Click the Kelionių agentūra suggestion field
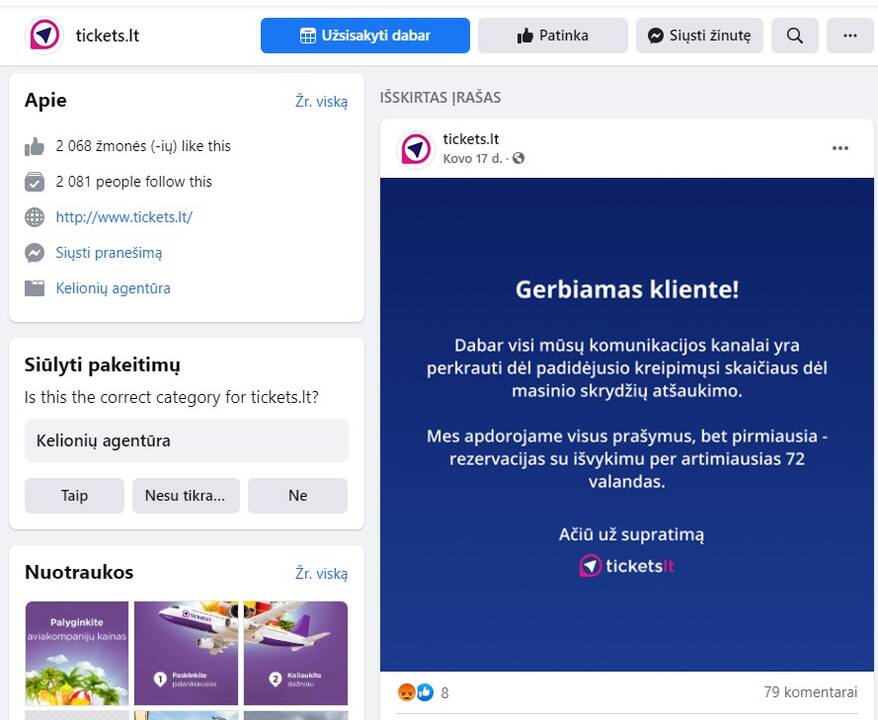Viewport: 878px width, 720px height. pyautogui.click(x=186, y=441)
